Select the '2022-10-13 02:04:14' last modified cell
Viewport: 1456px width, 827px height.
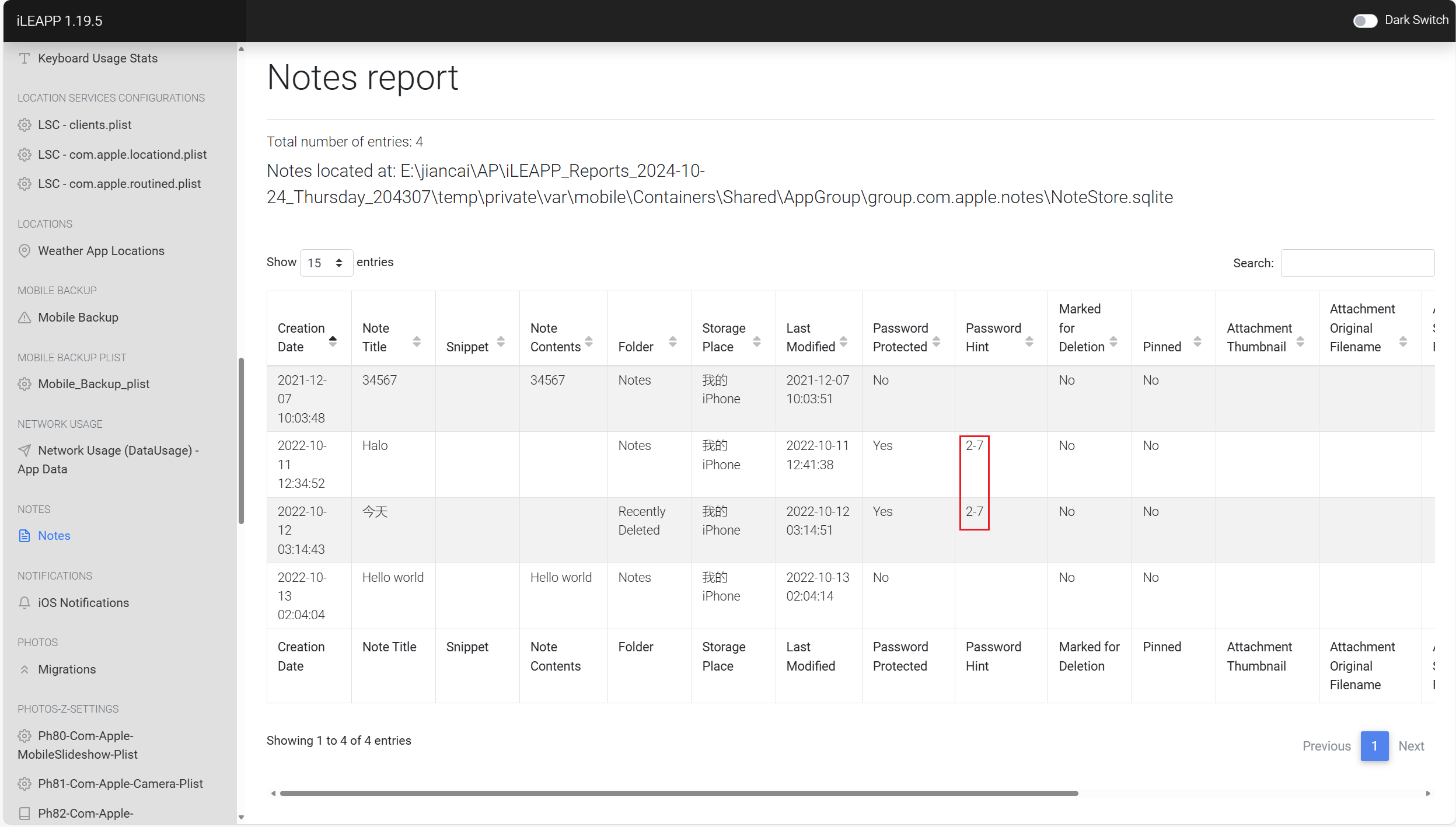[x=819, y=596]
